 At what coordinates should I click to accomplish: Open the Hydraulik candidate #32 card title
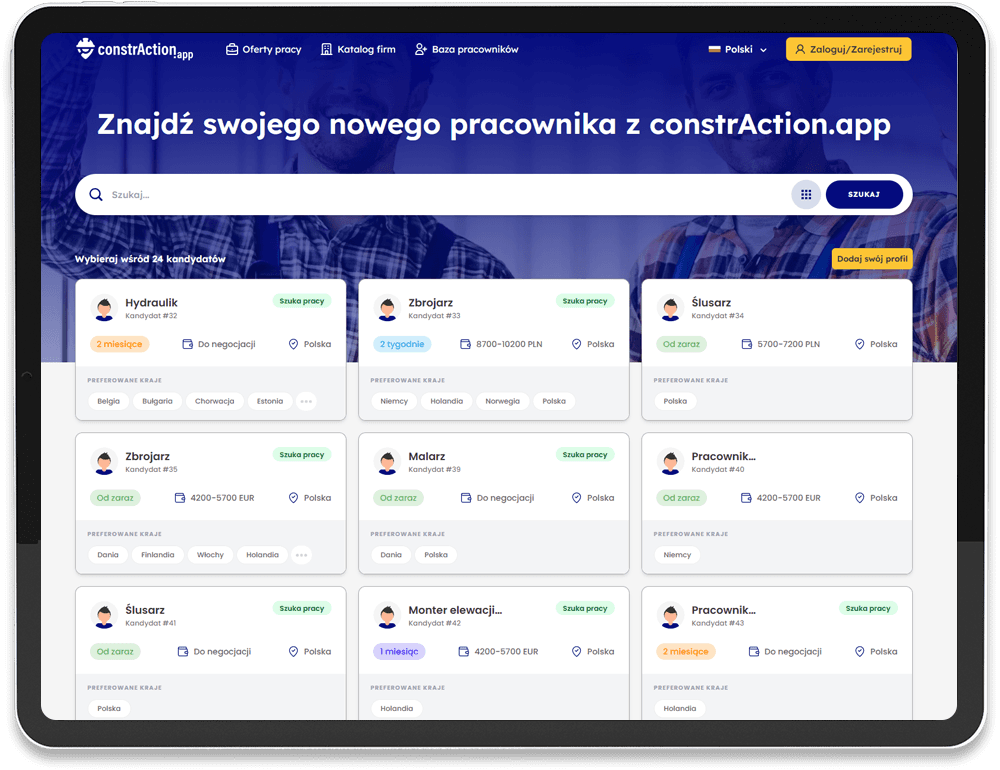click(x=151, y=302)
